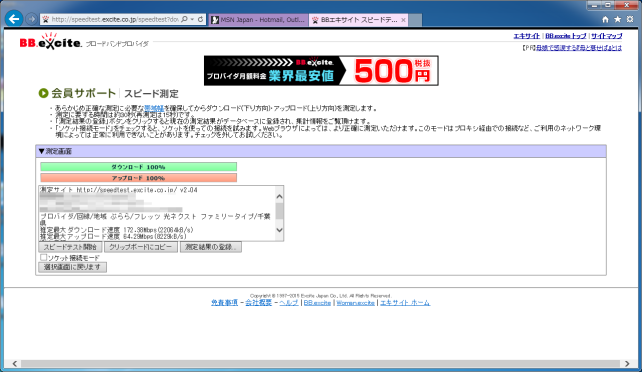The width and height of the screenshot is (642, 372).
Task: Open the ヘルプ footer link
Action: [x=289, y=303]
